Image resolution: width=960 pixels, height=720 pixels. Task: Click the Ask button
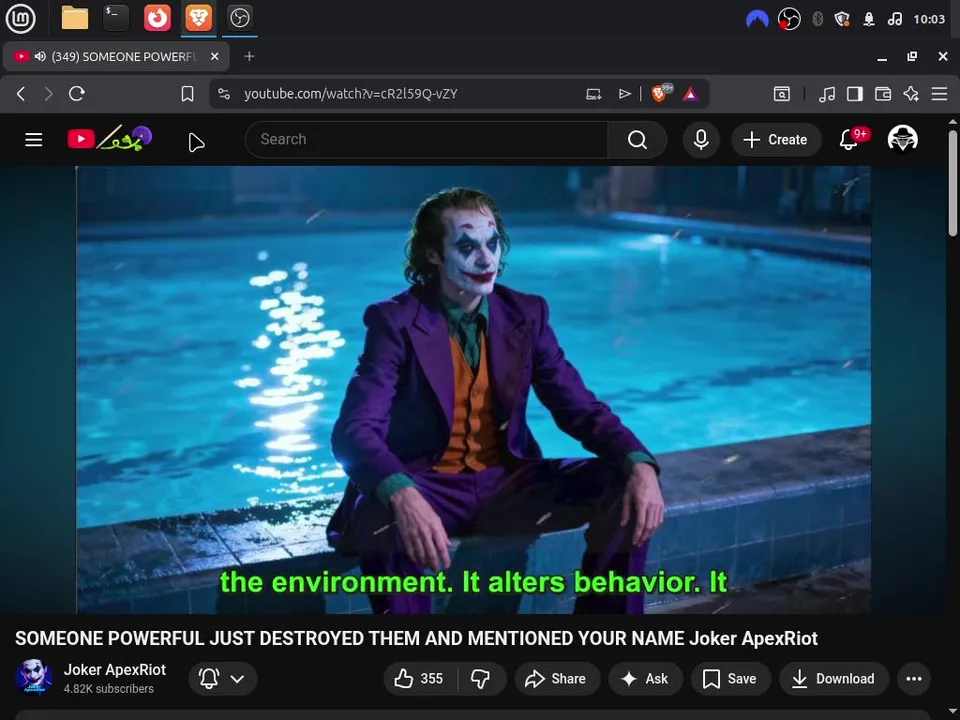[645, 678]
